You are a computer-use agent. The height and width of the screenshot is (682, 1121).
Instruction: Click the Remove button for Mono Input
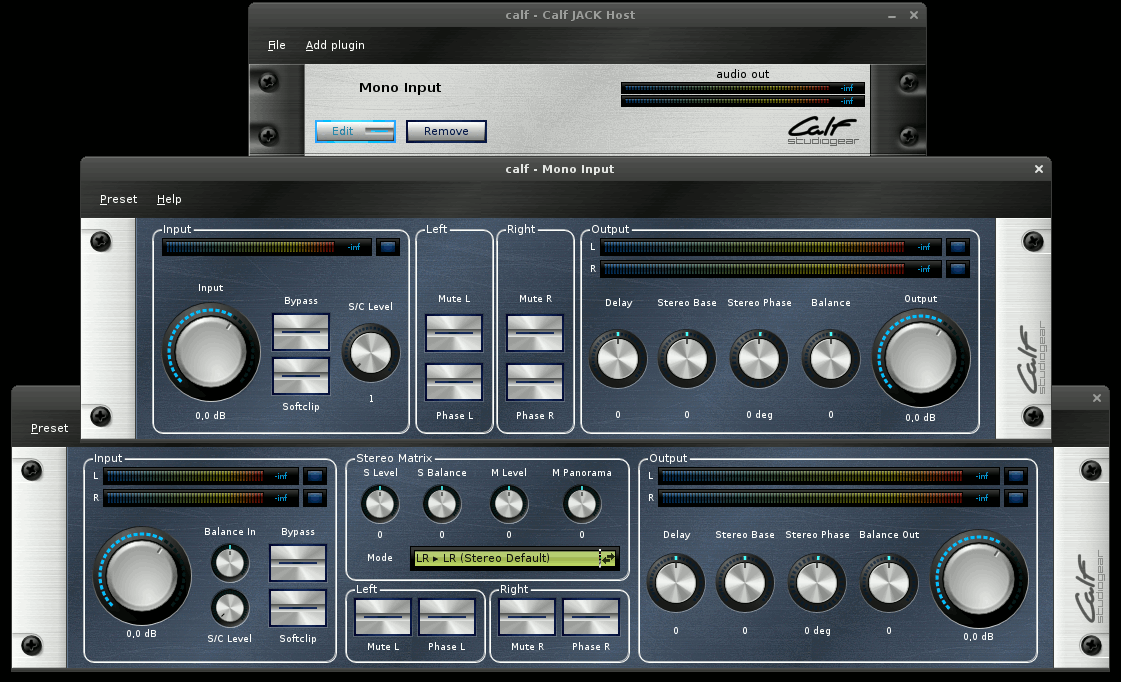pos(446,131)
